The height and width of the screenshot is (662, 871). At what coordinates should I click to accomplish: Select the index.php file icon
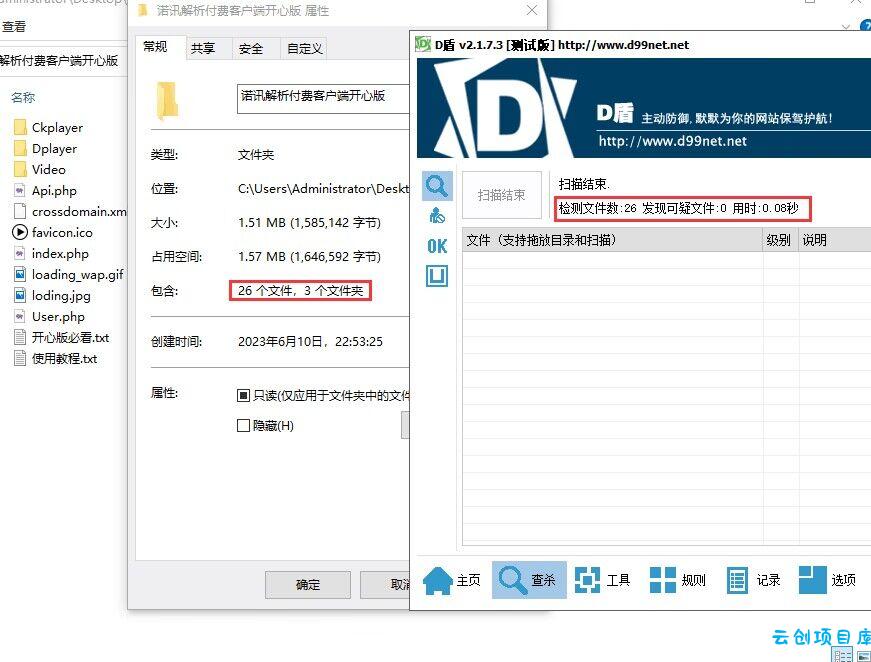(20, 253)
